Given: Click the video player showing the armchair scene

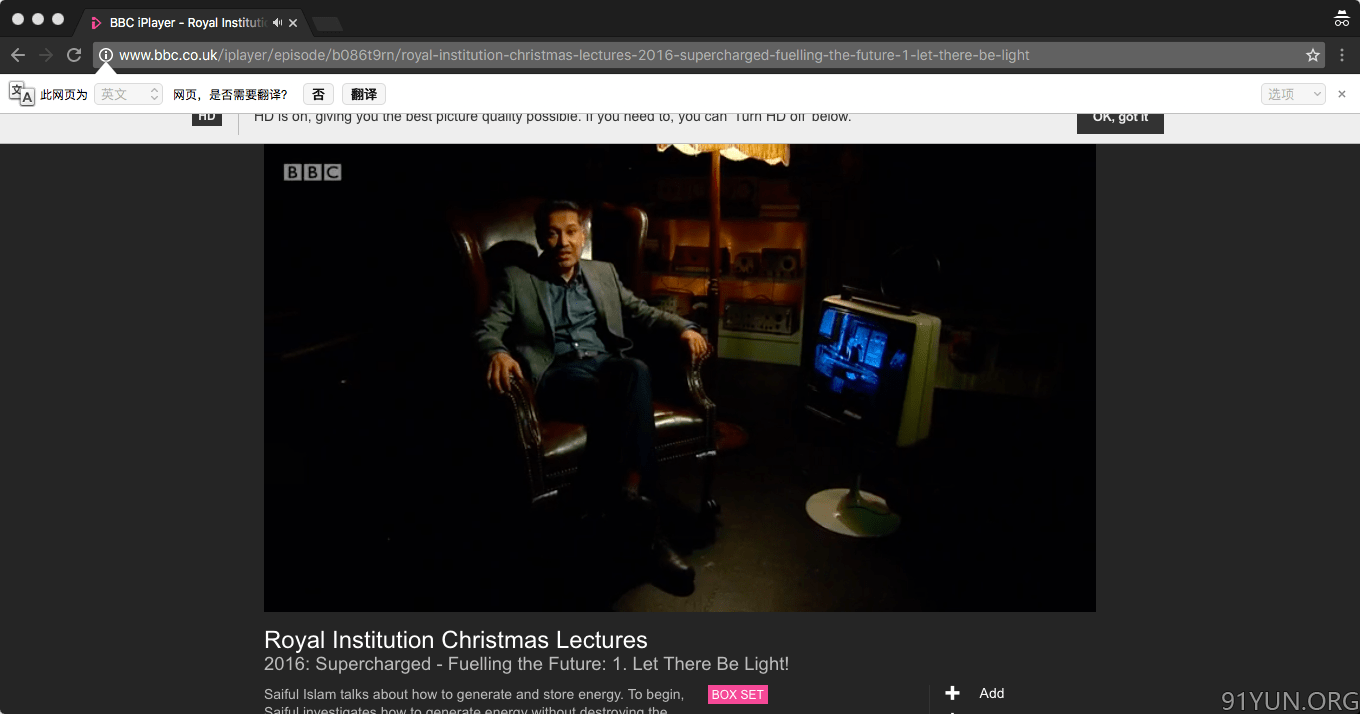Looking at the screenshot, I should pyautogui.click(x=680, y=378).
